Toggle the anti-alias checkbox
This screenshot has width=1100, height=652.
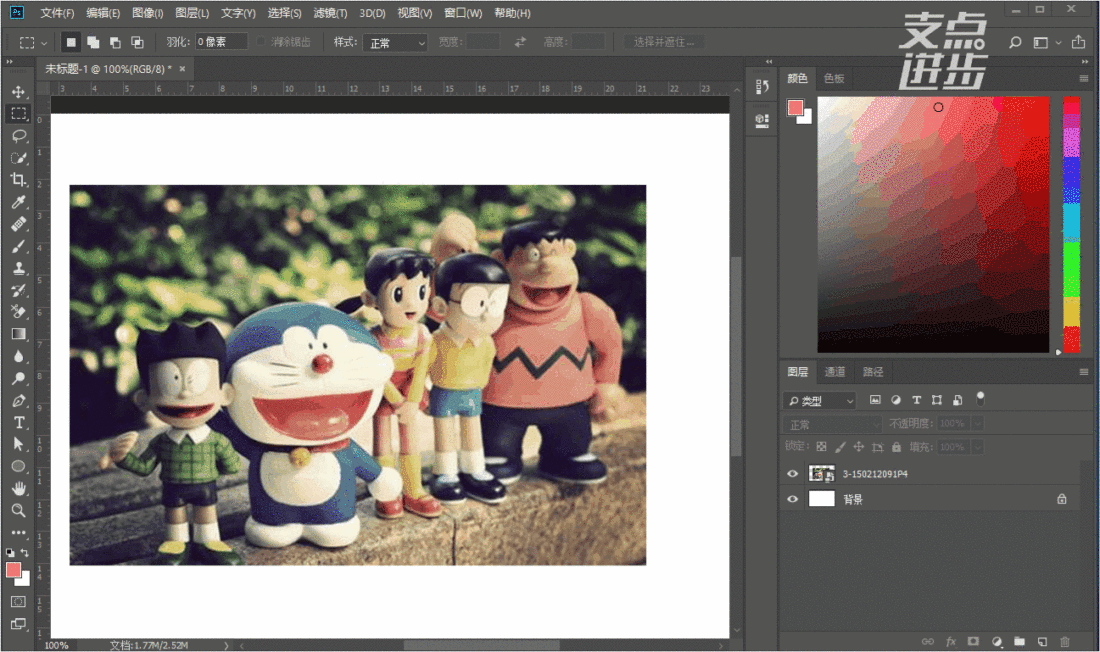tap(261, 41)
